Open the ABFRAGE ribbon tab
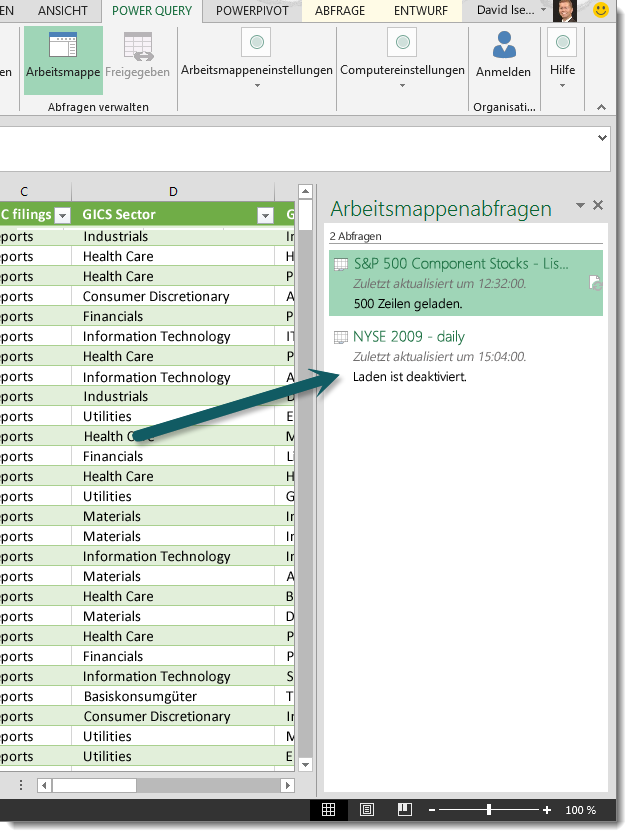Viewport: 632px width, 837px height. click(x=339, y=11)
